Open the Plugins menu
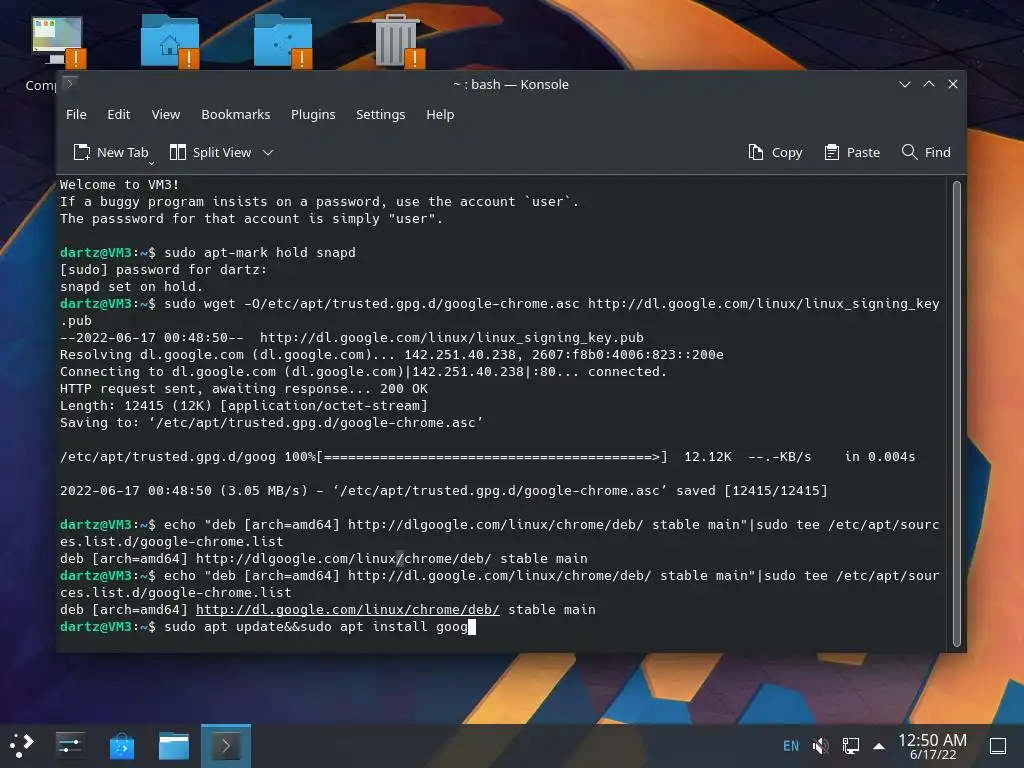The height and width of the screenshot is (768, 1024). click(x=313, y=114)
